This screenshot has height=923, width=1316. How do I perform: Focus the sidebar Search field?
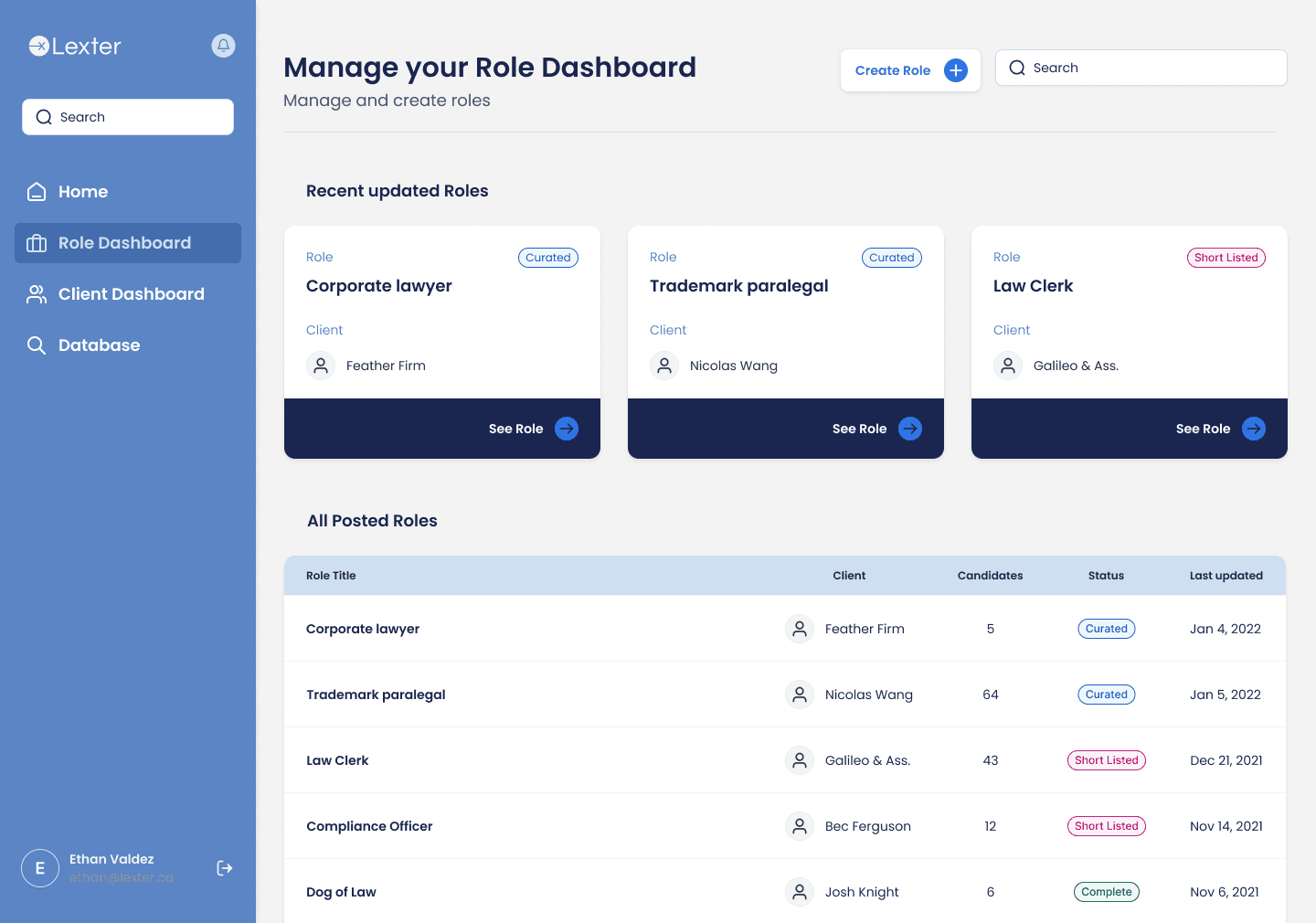[x=128, y=117]
